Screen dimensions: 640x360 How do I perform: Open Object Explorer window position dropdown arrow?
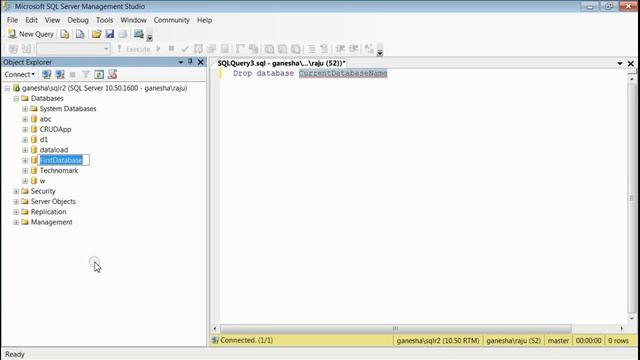click(x=180, y=62)
